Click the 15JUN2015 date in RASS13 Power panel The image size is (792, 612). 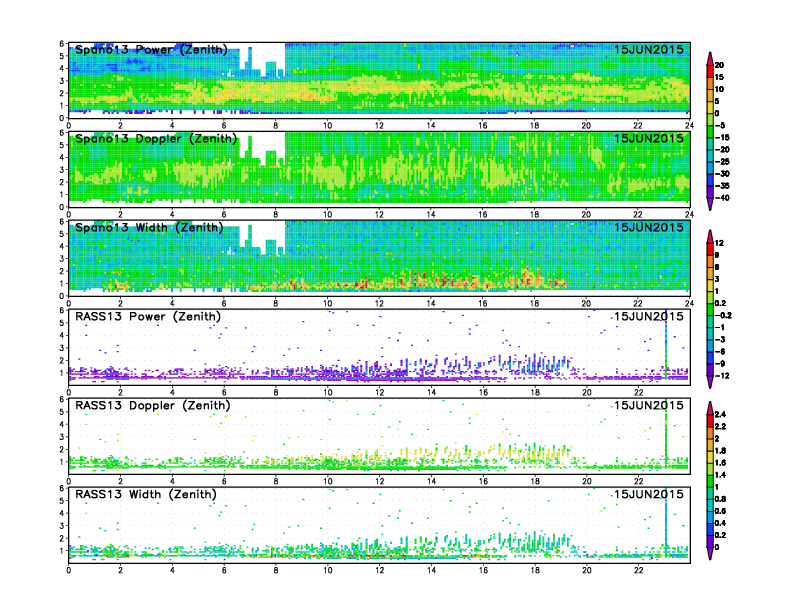click(x=649, y=317)
